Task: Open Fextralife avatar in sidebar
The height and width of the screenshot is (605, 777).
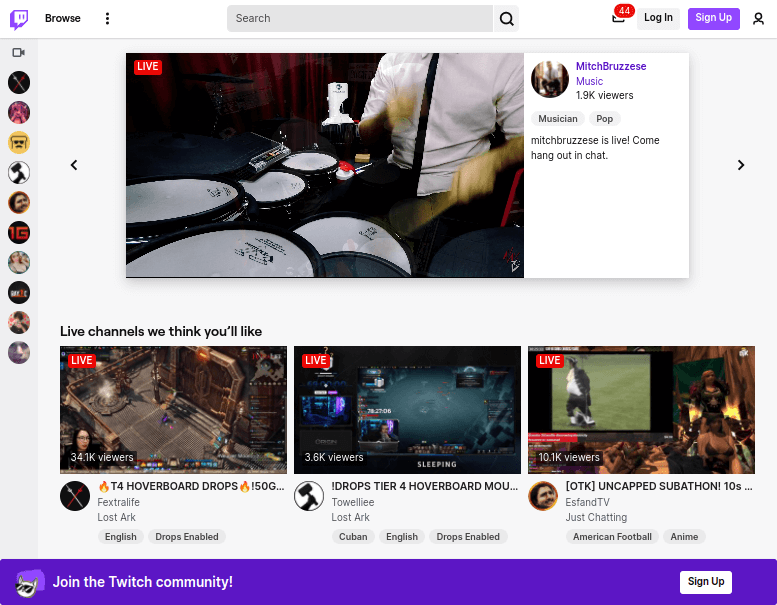Action: [19, 82]
